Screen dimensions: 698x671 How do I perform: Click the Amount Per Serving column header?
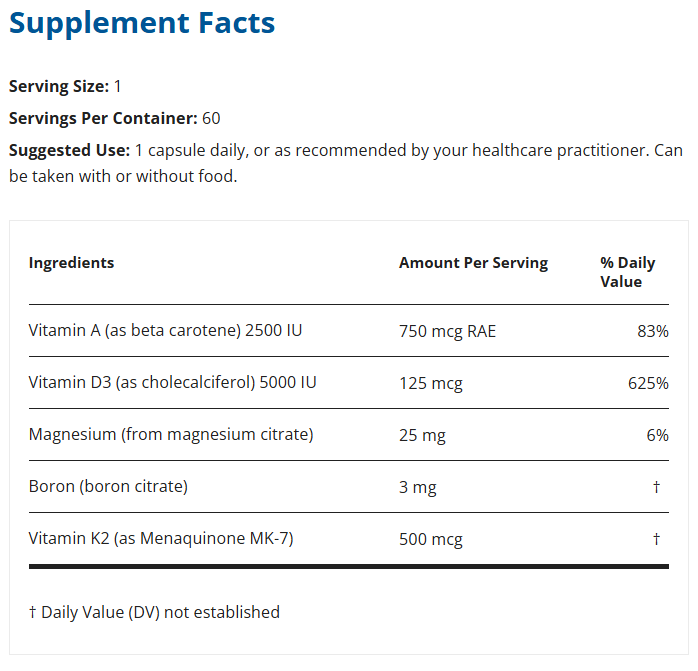point(473,263)
